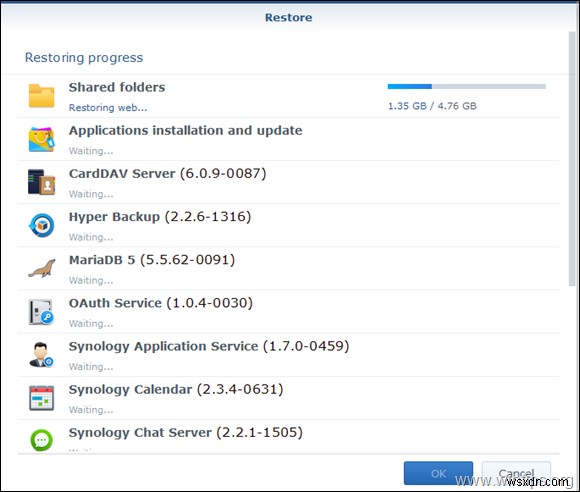Click "Waiting..." under MariaDB 5
The width and height of the screenshot is (580, 492).
[91, 280]
